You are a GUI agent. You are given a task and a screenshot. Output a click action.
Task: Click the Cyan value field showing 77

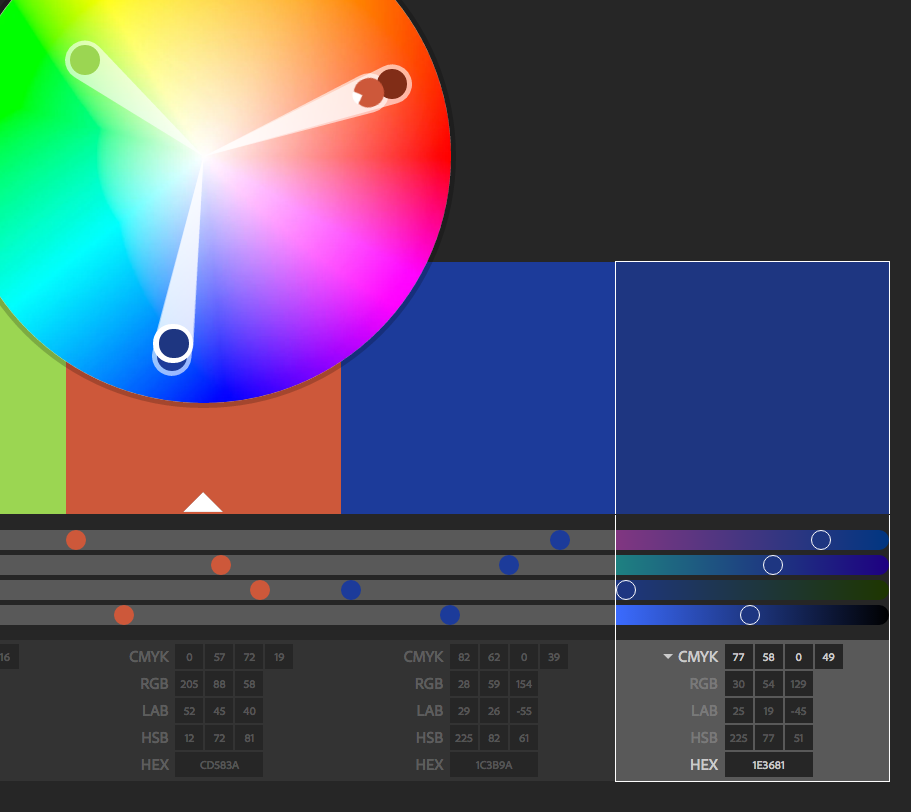738,657
